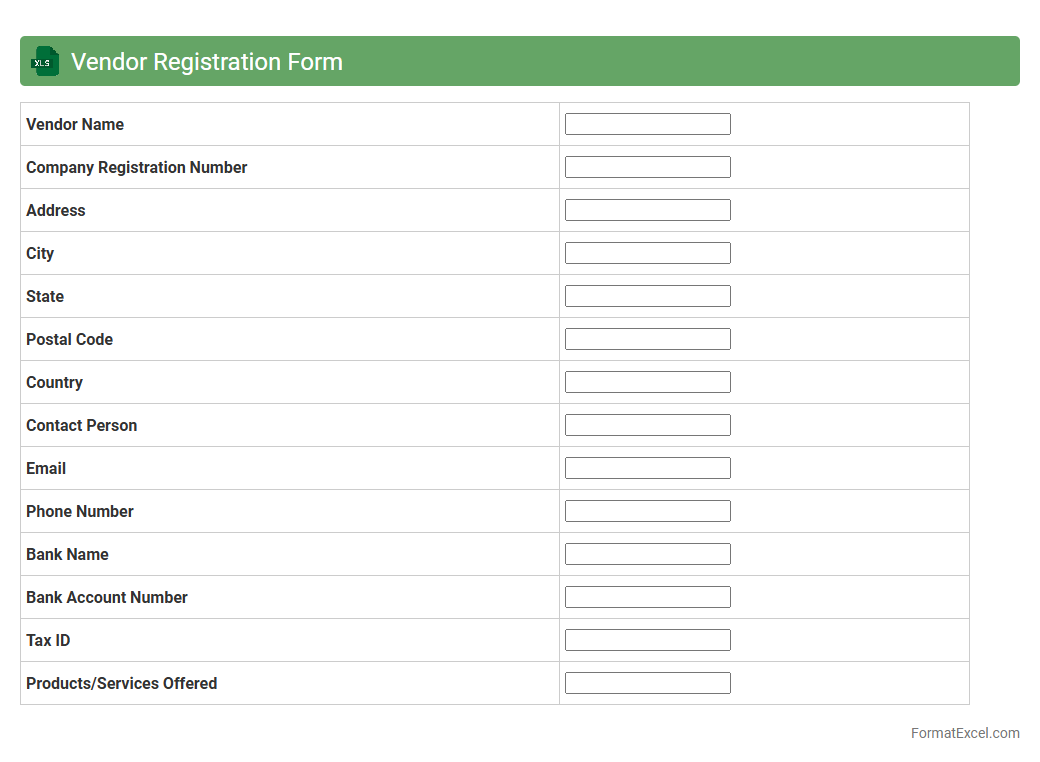Focus the Products/Services Offered field

tap(647, 683)
